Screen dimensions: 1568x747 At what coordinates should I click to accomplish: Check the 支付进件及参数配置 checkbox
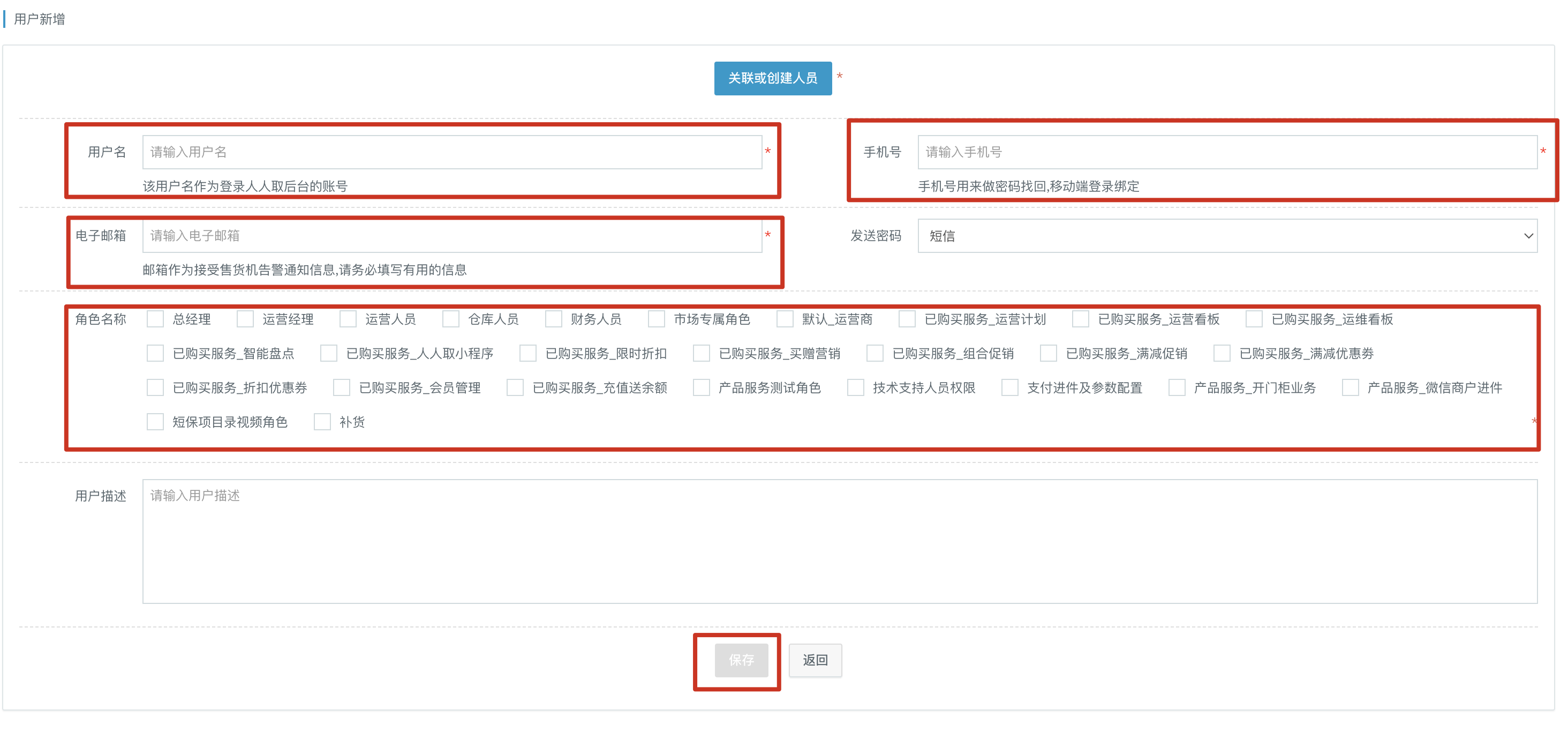(1011, 387)
